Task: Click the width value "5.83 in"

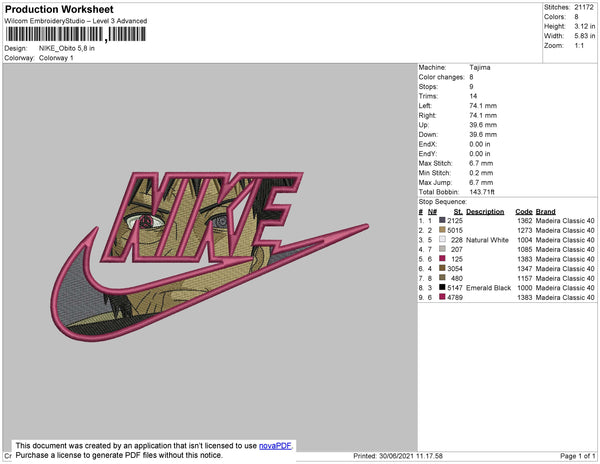Action: (x=584, y=36)
